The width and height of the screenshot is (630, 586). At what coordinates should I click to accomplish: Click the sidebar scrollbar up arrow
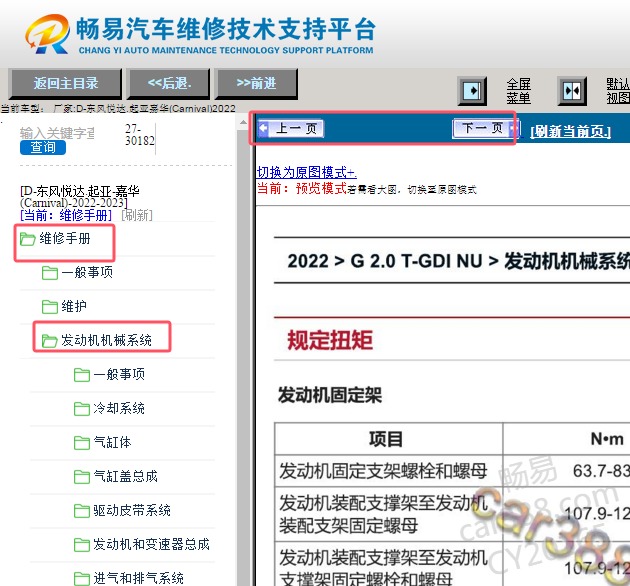tap(243, 122)
